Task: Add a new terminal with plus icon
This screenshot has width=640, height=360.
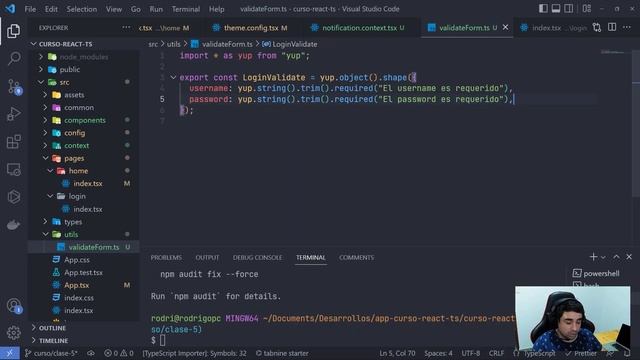Action: pos(593,257)
